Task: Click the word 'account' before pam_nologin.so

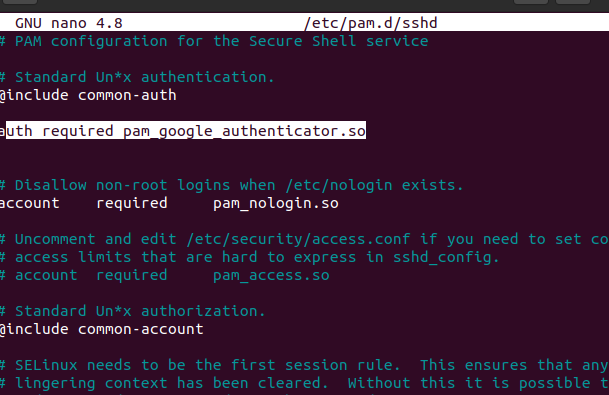Action: point(30,204)
